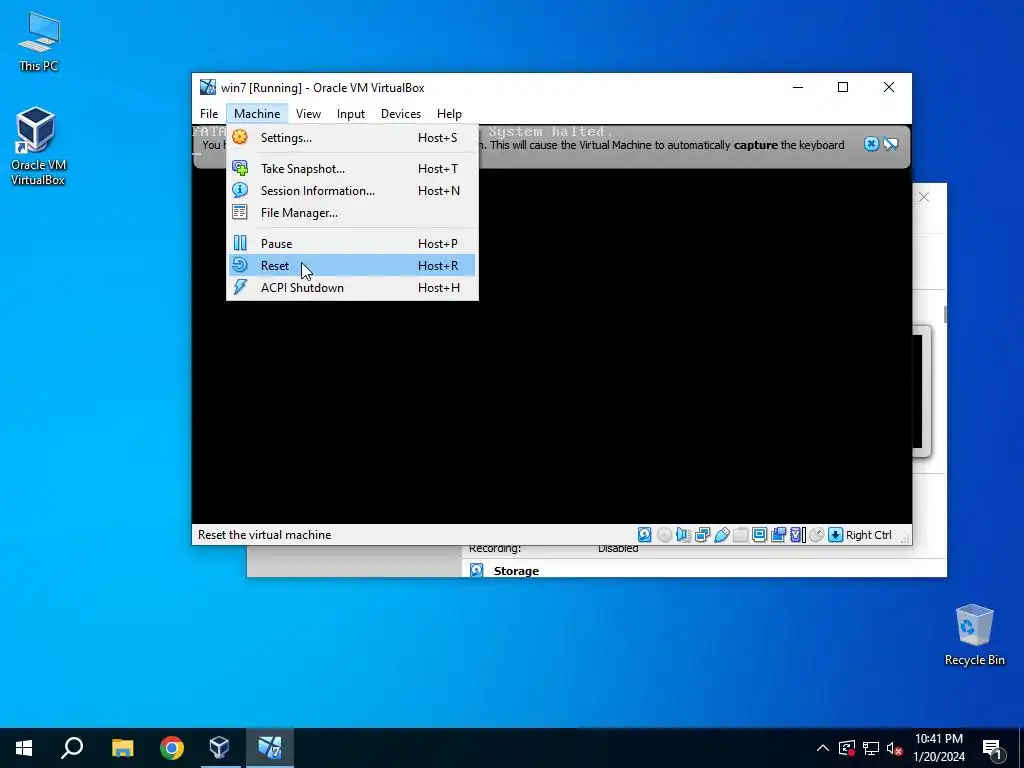Image resolution: width=1024 pixels, height=768 pixels.
Task: Open the Input menu
Action: [x=351, y=114]
